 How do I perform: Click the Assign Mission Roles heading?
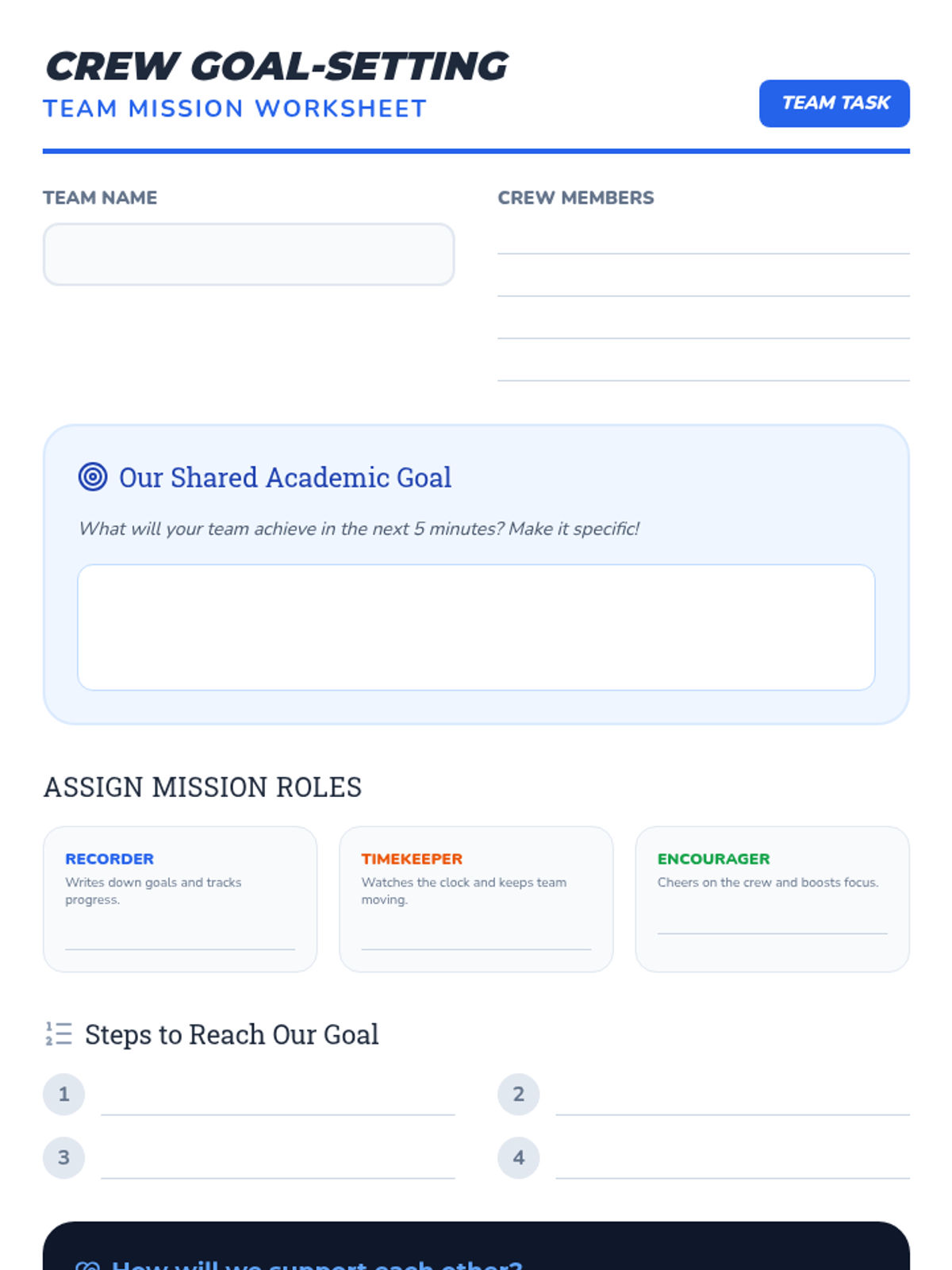202,787
